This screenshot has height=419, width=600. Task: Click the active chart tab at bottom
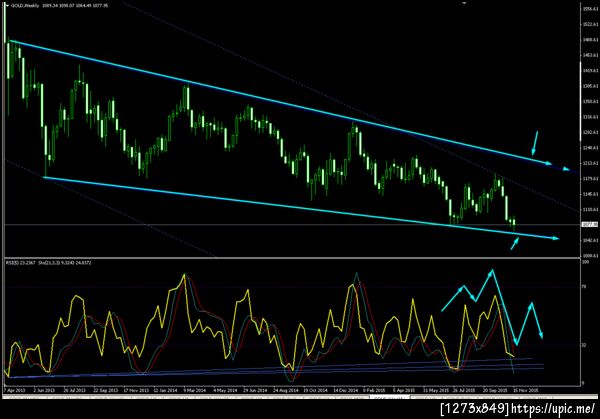pyautogui.click(x=390, y=397)
